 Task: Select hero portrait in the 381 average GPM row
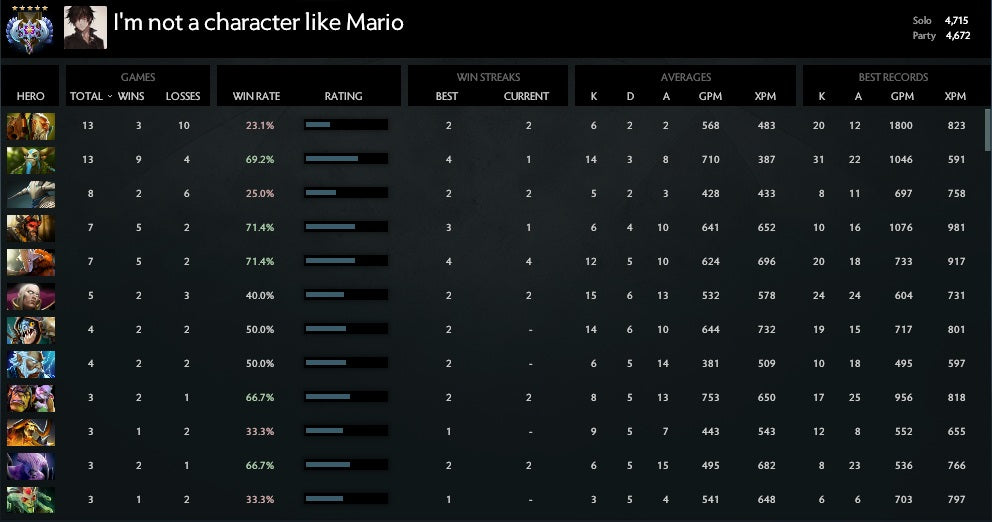point(31,364)
